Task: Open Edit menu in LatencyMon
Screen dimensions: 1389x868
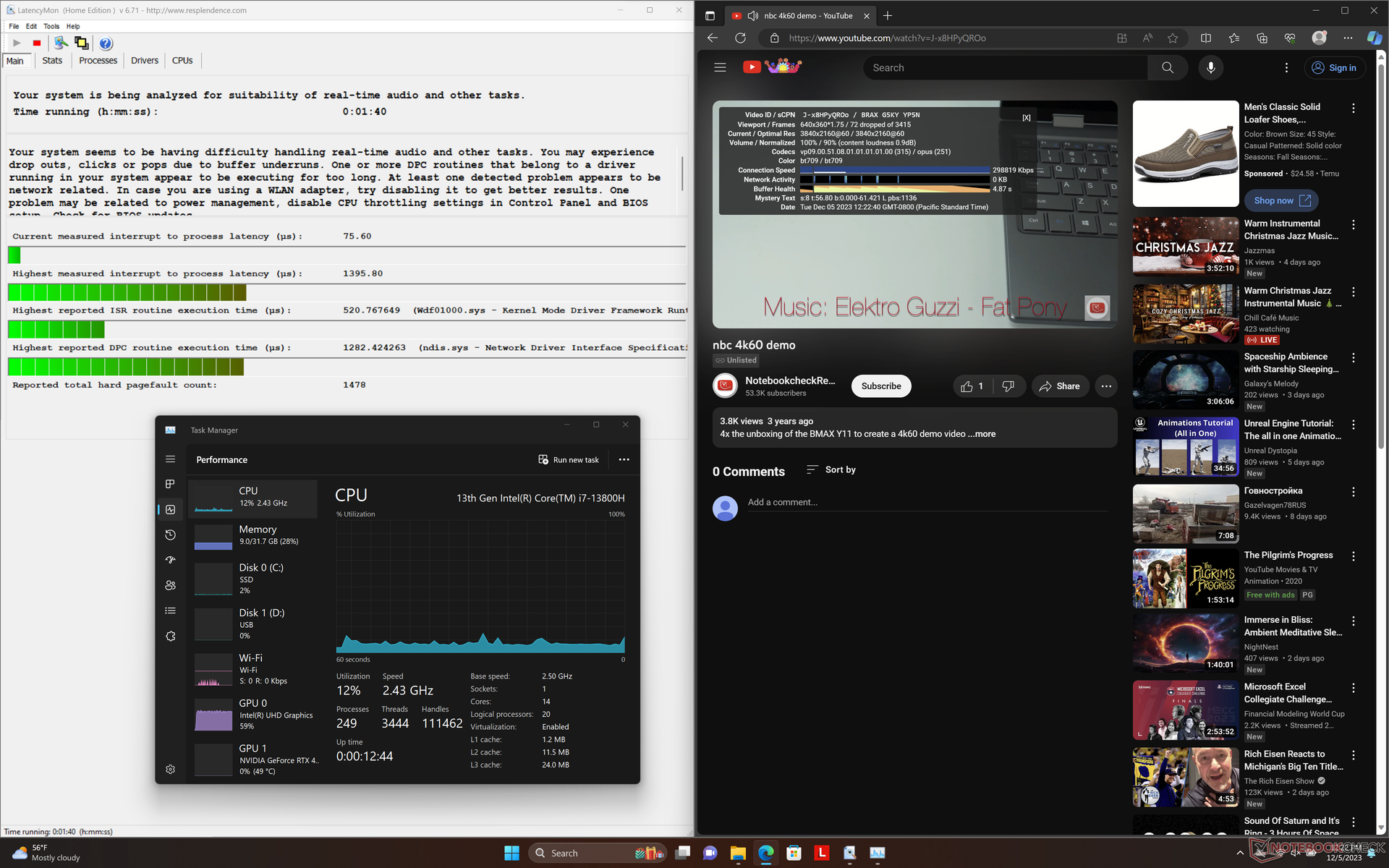Action: tap(31, 26)
